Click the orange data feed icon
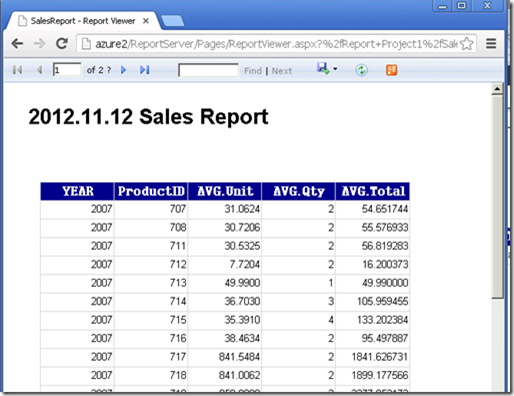The width and height of the screenshot is (514, 396). click(x=392, y=70)
